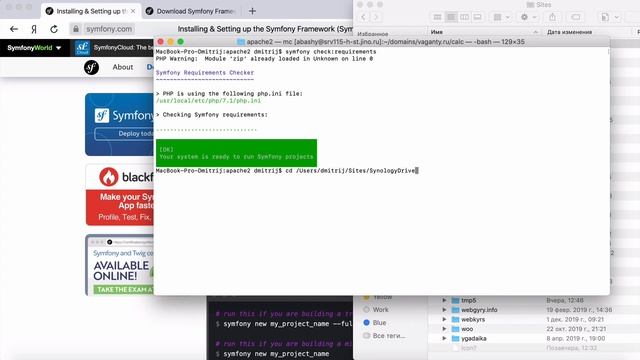Expand the webgyry.info folder
The image size is (640, 360).
point(444,310)
